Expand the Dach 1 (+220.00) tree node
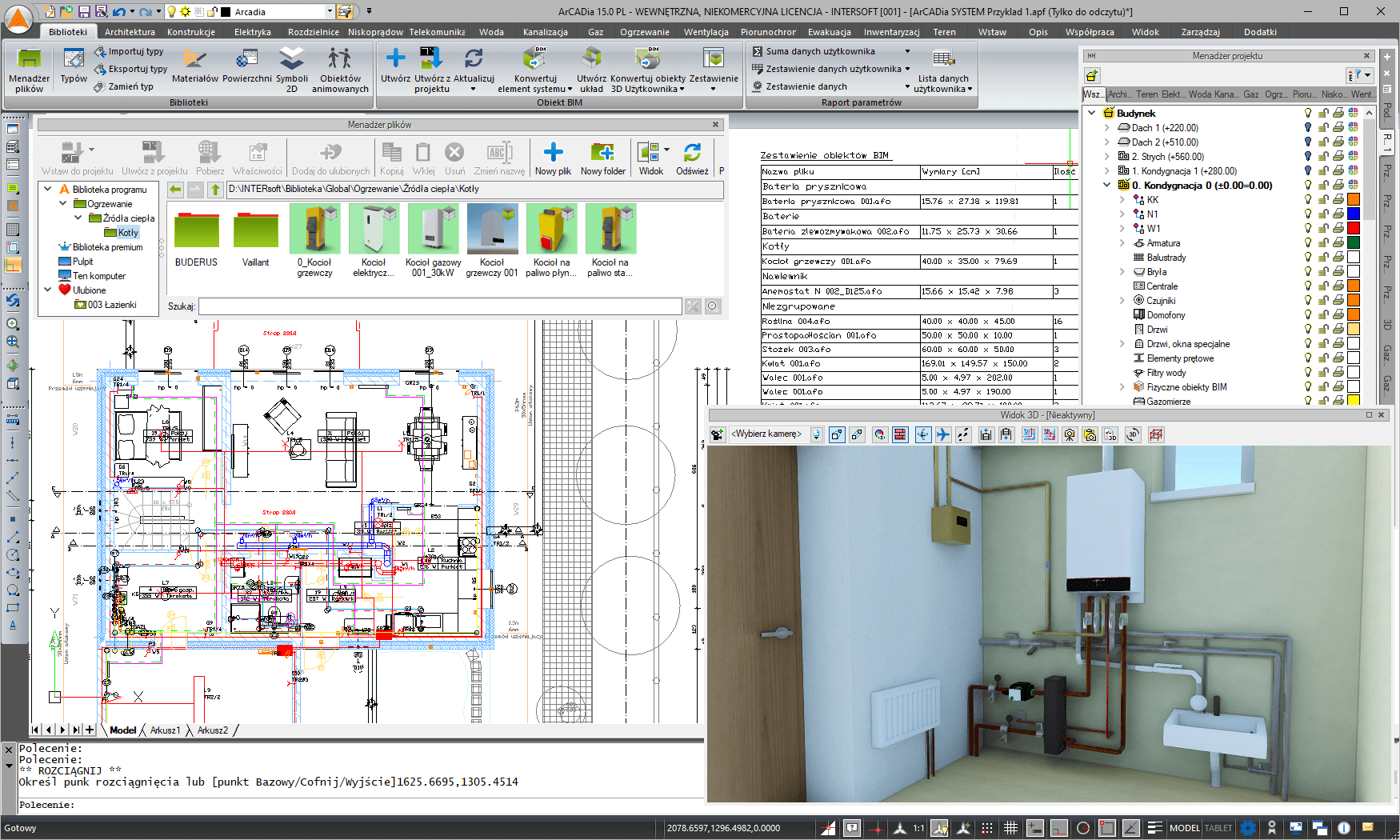This screenshot has width=1400, height=840. [1107, 128]
